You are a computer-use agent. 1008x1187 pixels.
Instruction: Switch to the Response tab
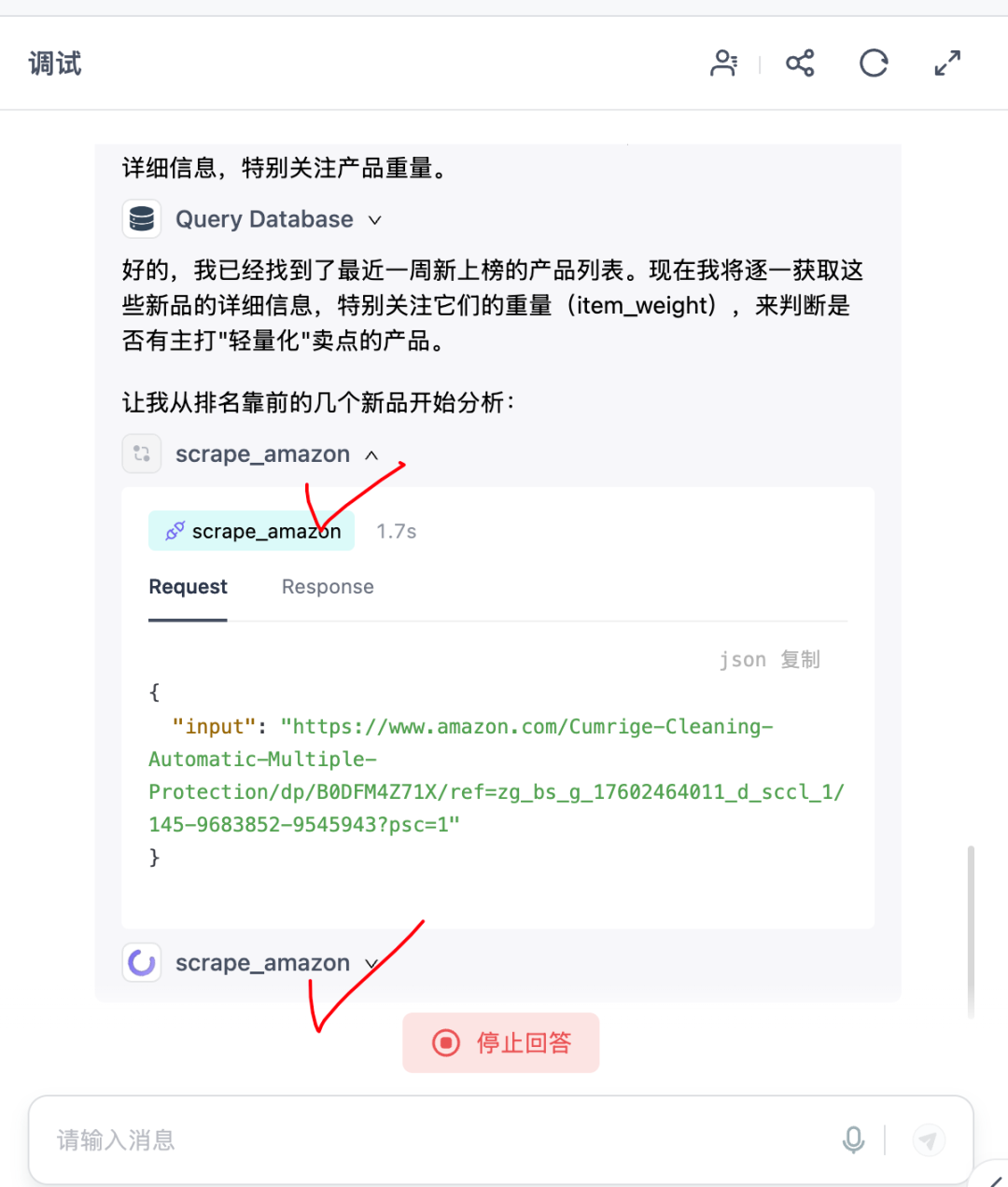pyautogui.click(x=328, y=587)
